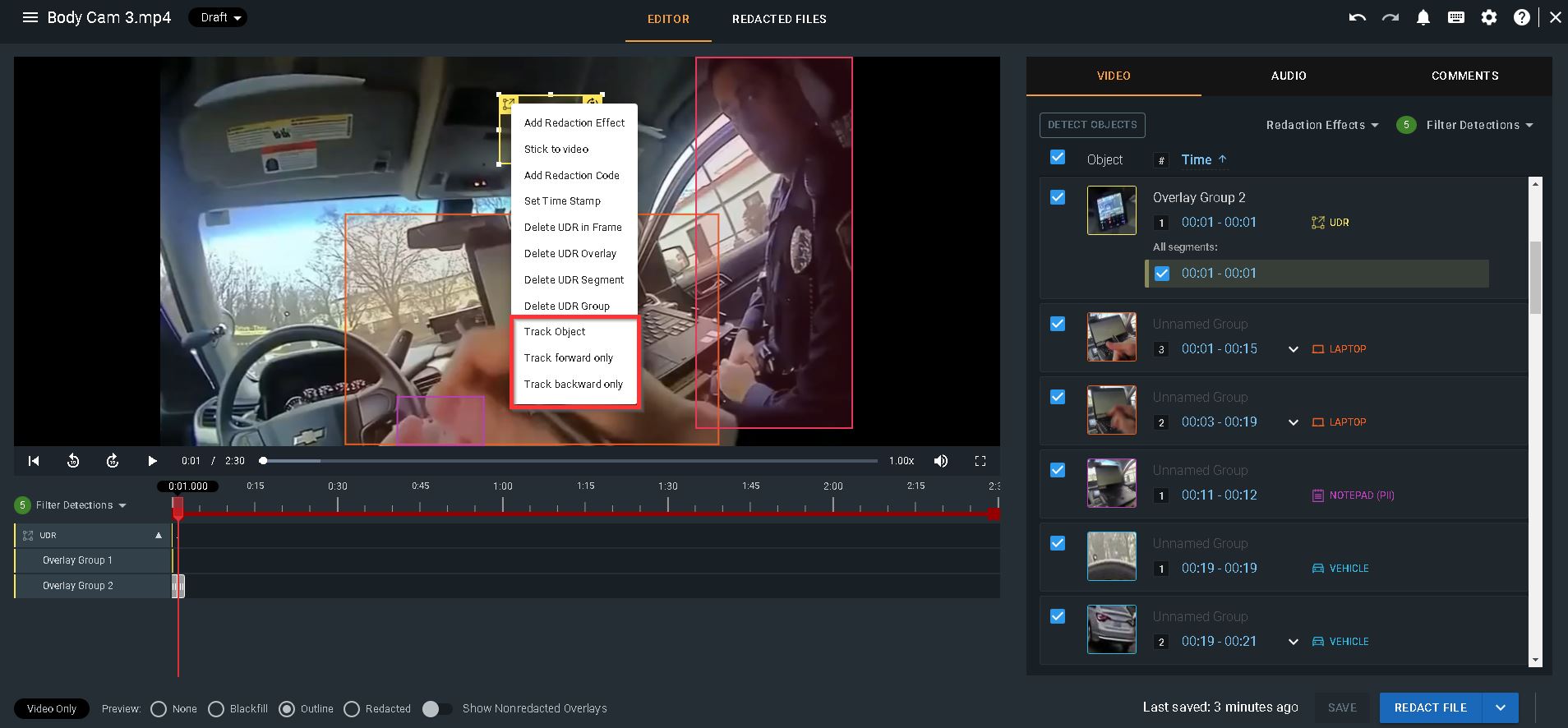The width and height of the screenshot is (1568, 728).
Task: Click the undo arrow icon
Action: coord(1357,17)
